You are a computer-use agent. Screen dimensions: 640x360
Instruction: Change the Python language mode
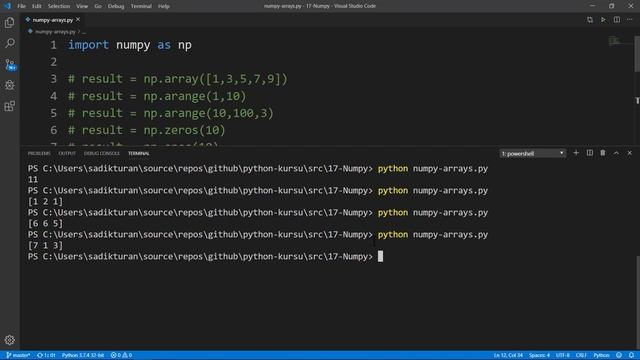(601, 355)
